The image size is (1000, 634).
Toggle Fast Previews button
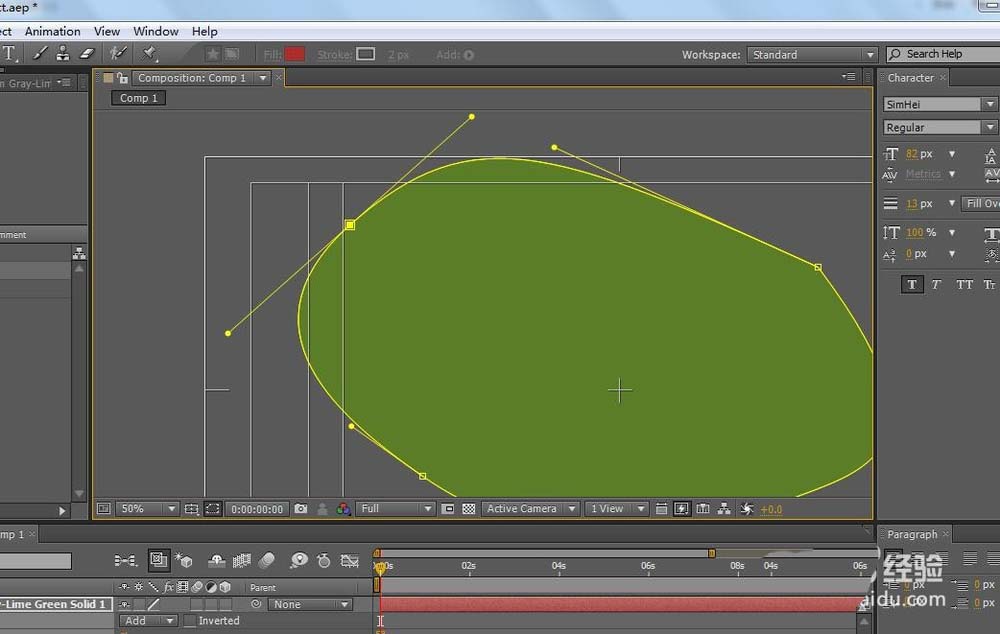point(682,509)
